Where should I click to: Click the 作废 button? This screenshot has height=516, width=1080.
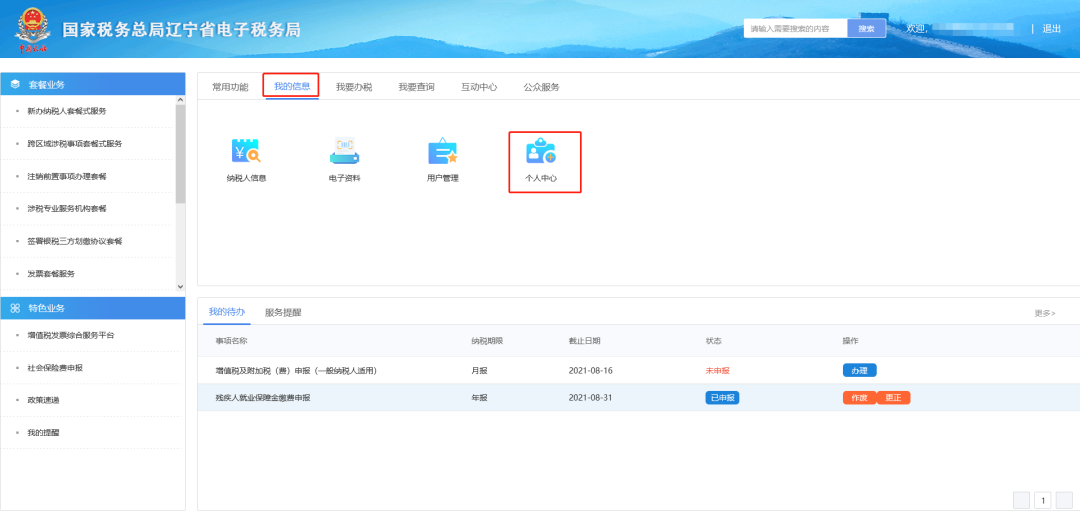tap(860, 398)
